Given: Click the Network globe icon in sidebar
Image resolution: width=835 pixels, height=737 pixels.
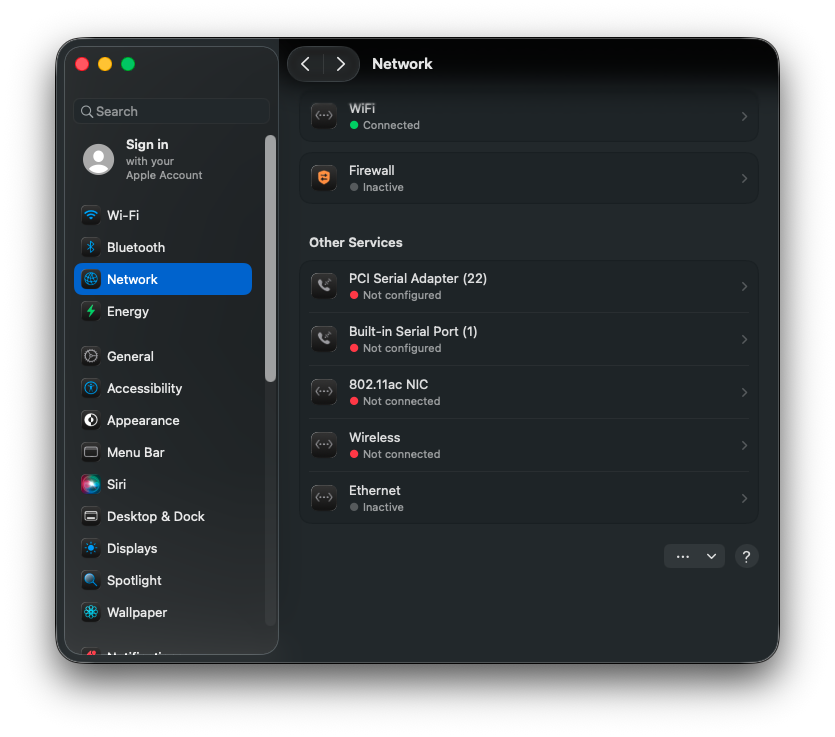Looking at the screenshot, I should pos(91,279).
